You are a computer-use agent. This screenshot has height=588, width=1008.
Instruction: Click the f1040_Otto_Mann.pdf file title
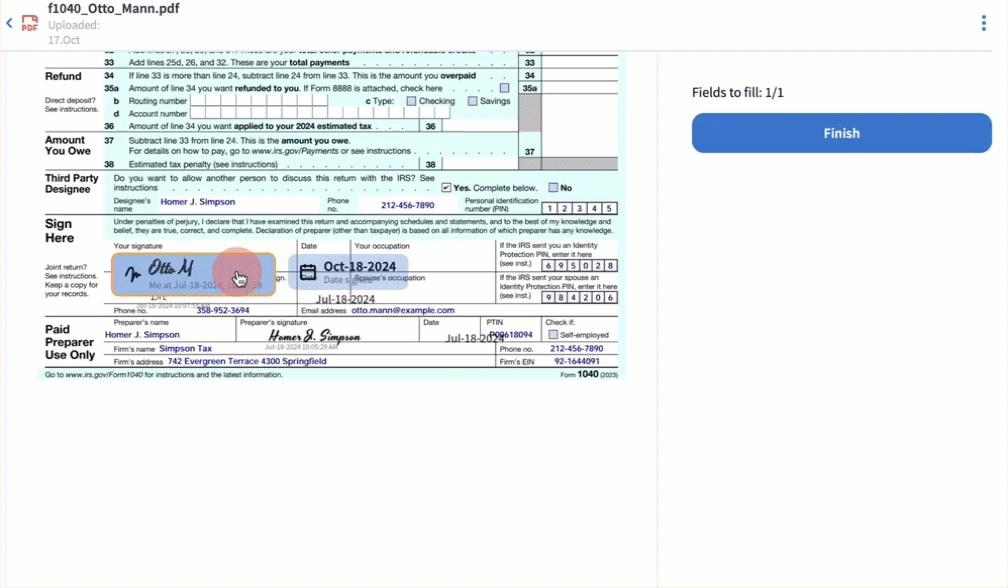[x=113, y=8]
